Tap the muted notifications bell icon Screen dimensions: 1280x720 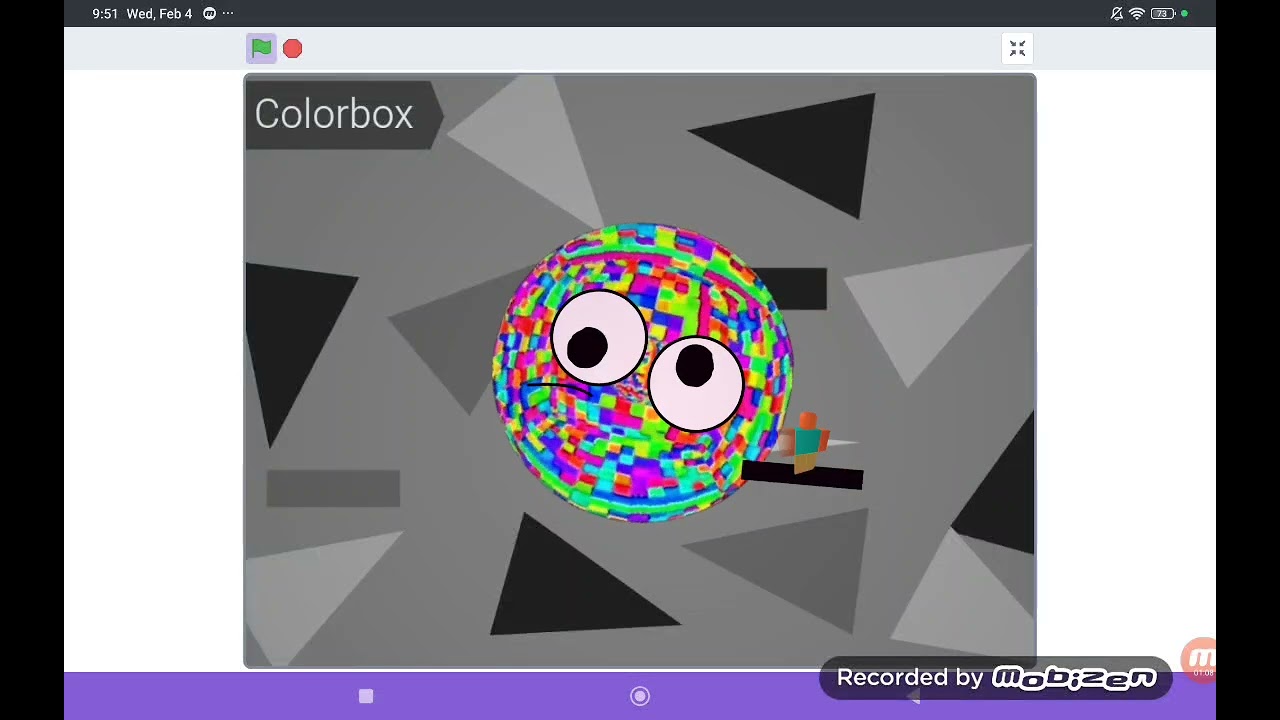(x=1117, y=14)
